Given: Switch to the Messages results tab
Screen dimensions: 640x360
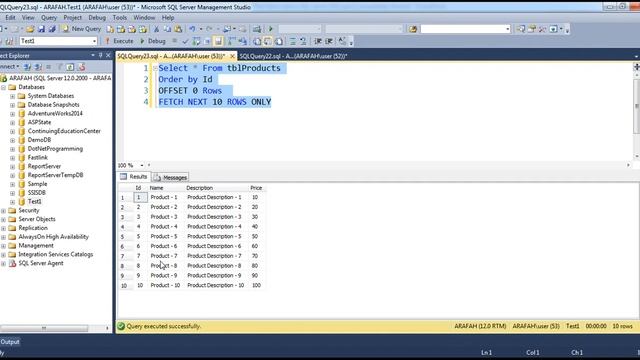Looking at the screenshot, I should click(170, 178).
